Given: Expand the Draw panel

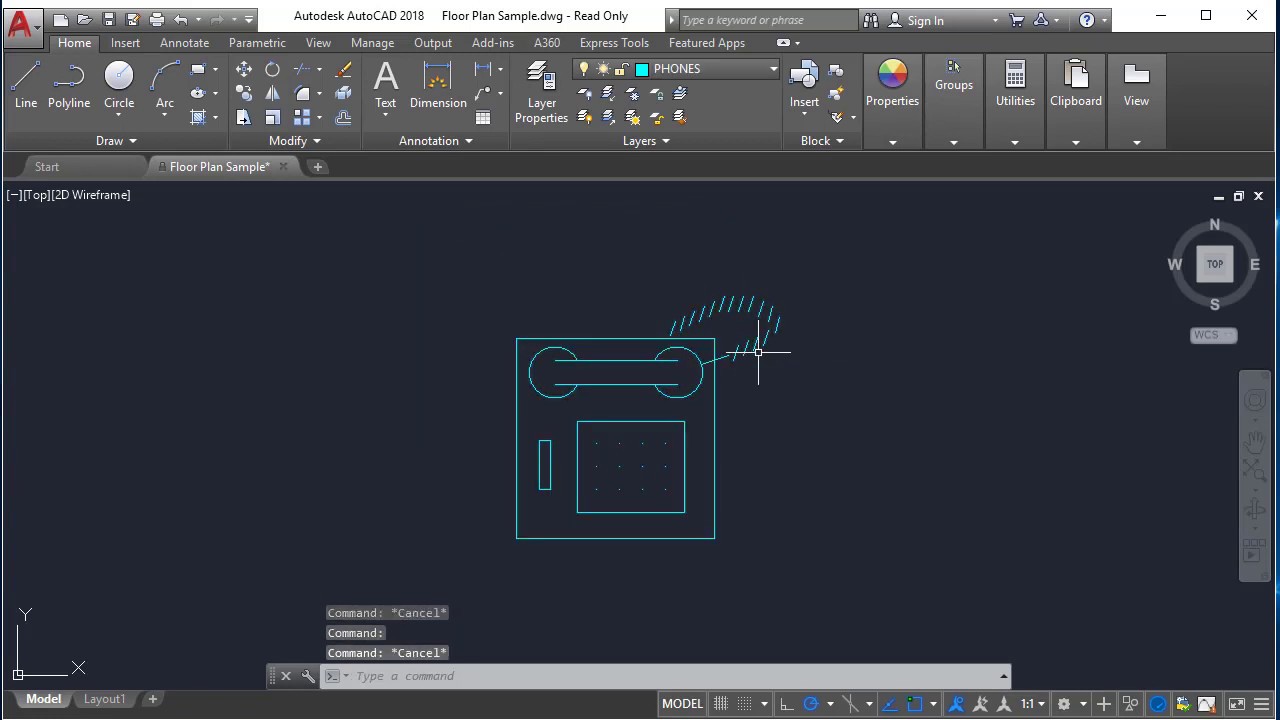Looking at the screenshot, I should pos(116,141).
